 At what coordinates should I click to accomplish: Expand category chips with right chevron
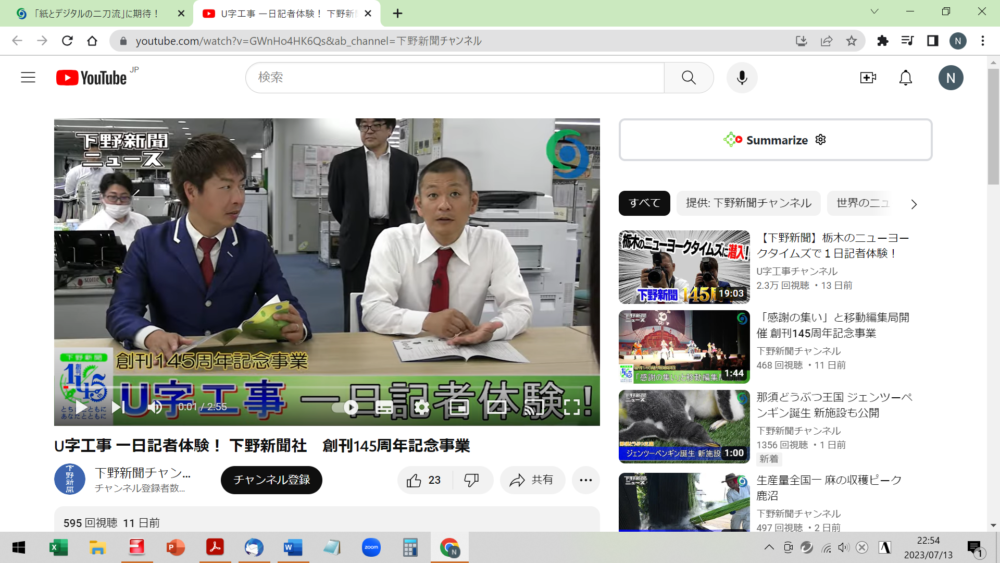[913, 204]
